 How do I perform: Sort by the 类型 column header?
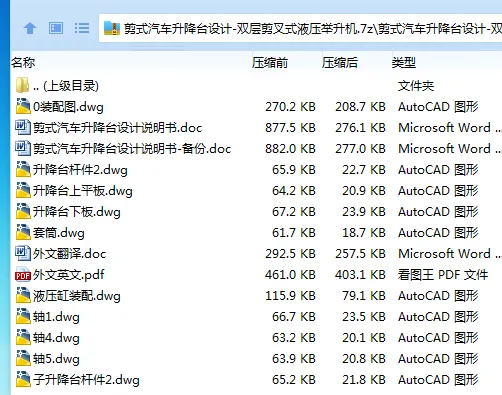click(x=404, y=62)
